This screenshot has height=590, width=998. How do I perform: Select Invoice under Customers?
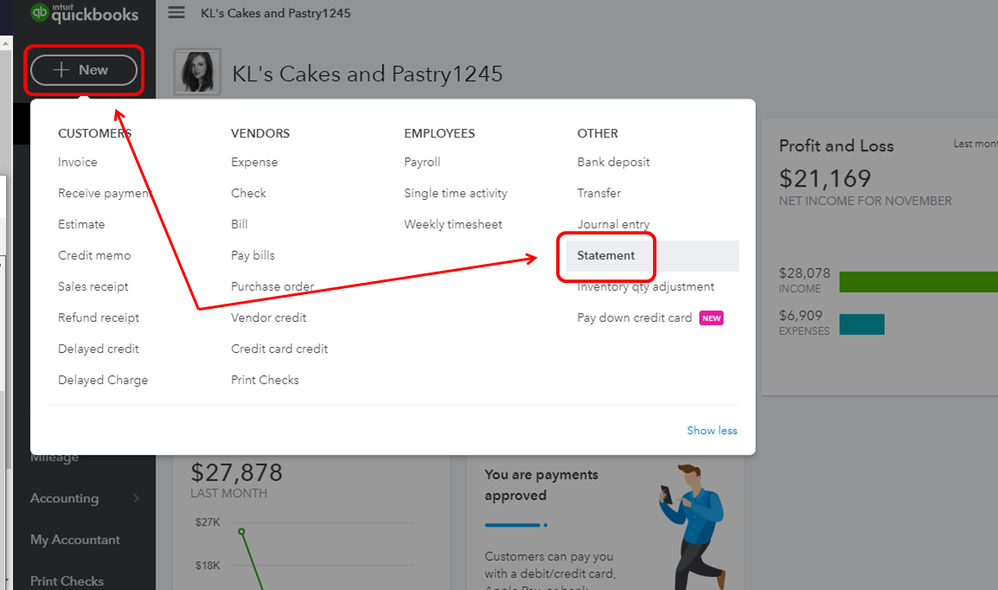(x=78, y=162)
